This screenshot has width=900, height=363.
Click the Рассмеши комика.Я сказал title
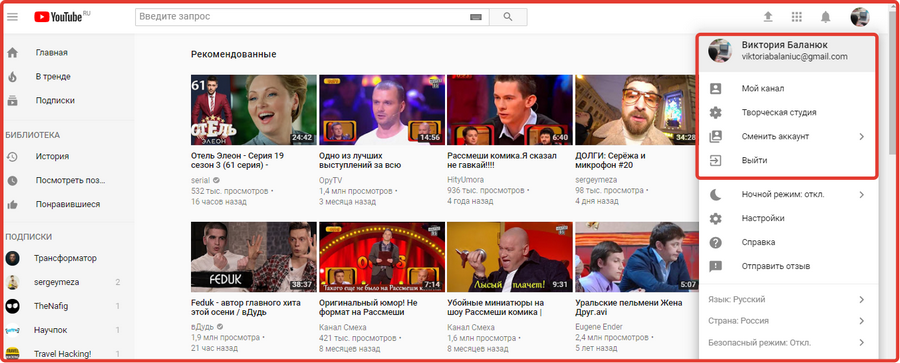coord(502,160)
